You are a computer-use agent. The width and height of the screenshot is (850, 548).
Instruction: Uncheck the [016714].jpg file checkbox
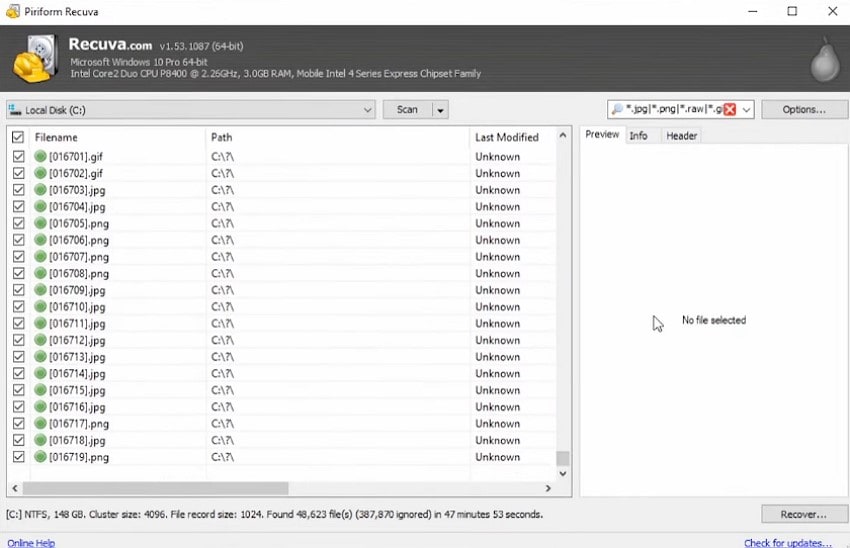[x=18, y=373]
